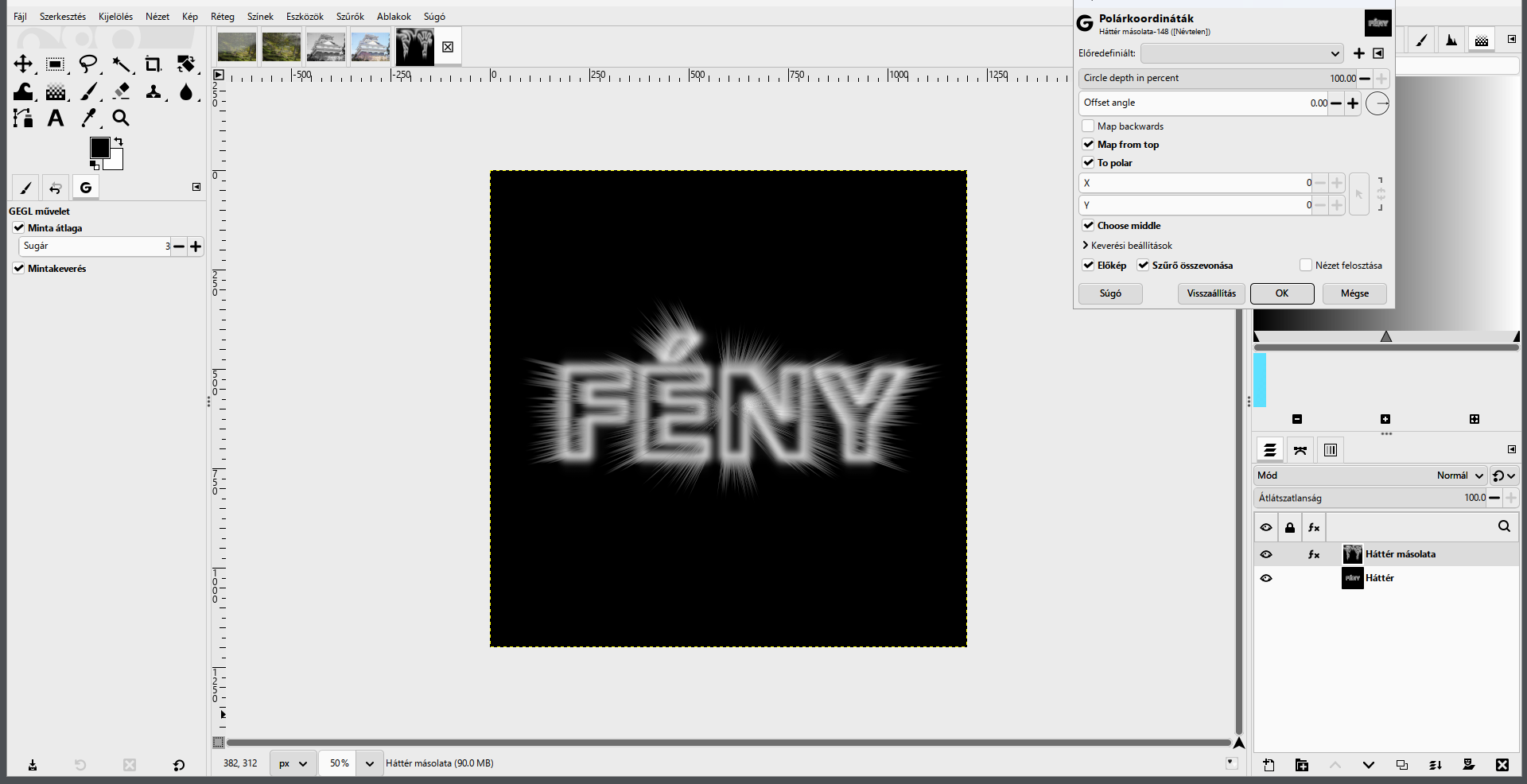Screen dimensions: 1527x784
Task: Select the Move tool
Action: tap(23, 64)
